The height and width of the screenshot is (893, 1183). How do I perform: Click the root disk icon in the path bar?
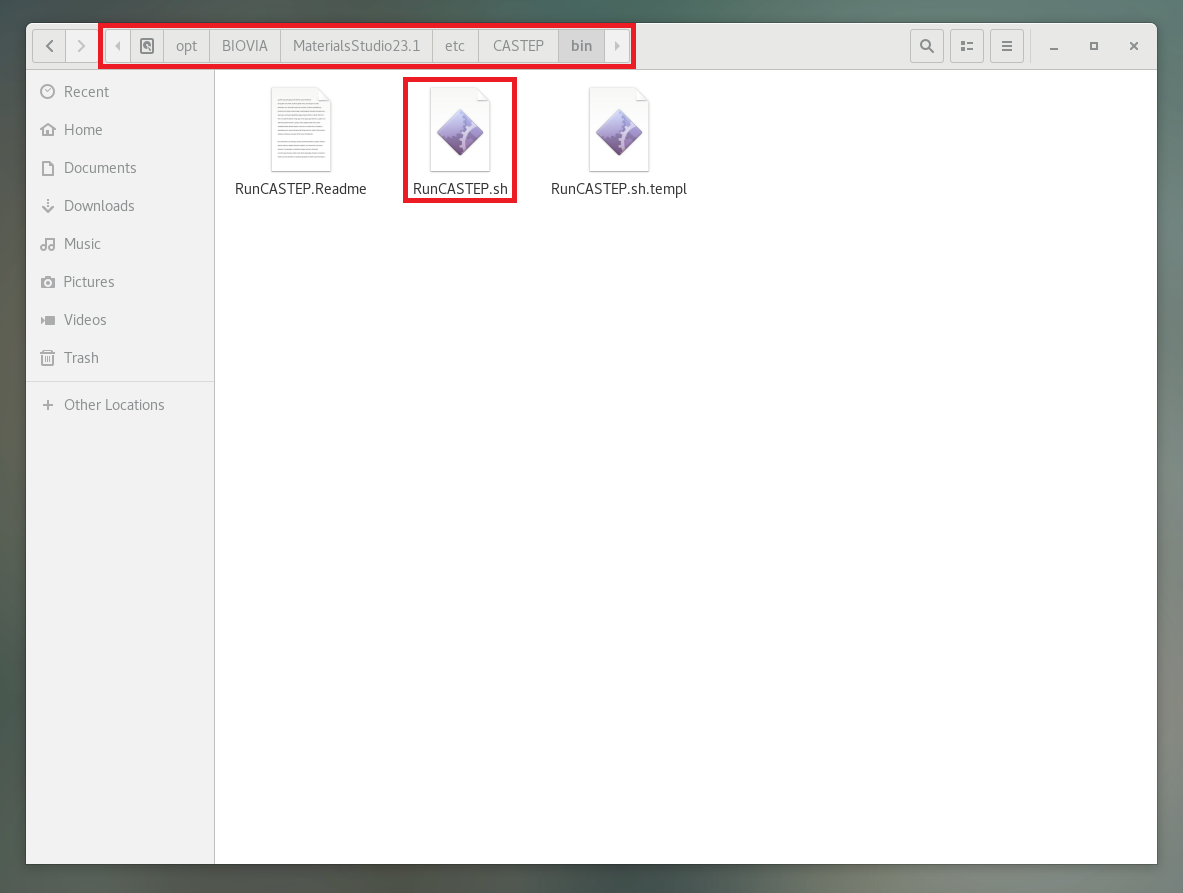[147, 46]
